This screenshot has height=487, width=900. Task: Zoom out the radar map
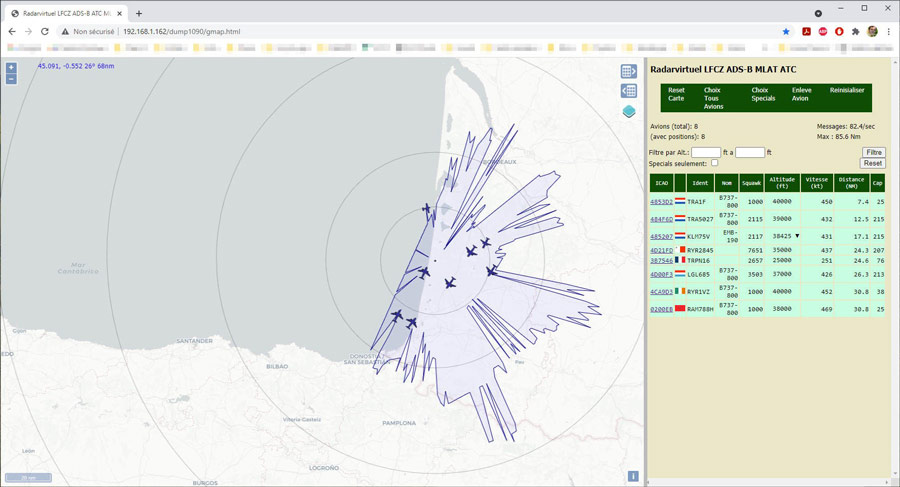coord(11,79)
